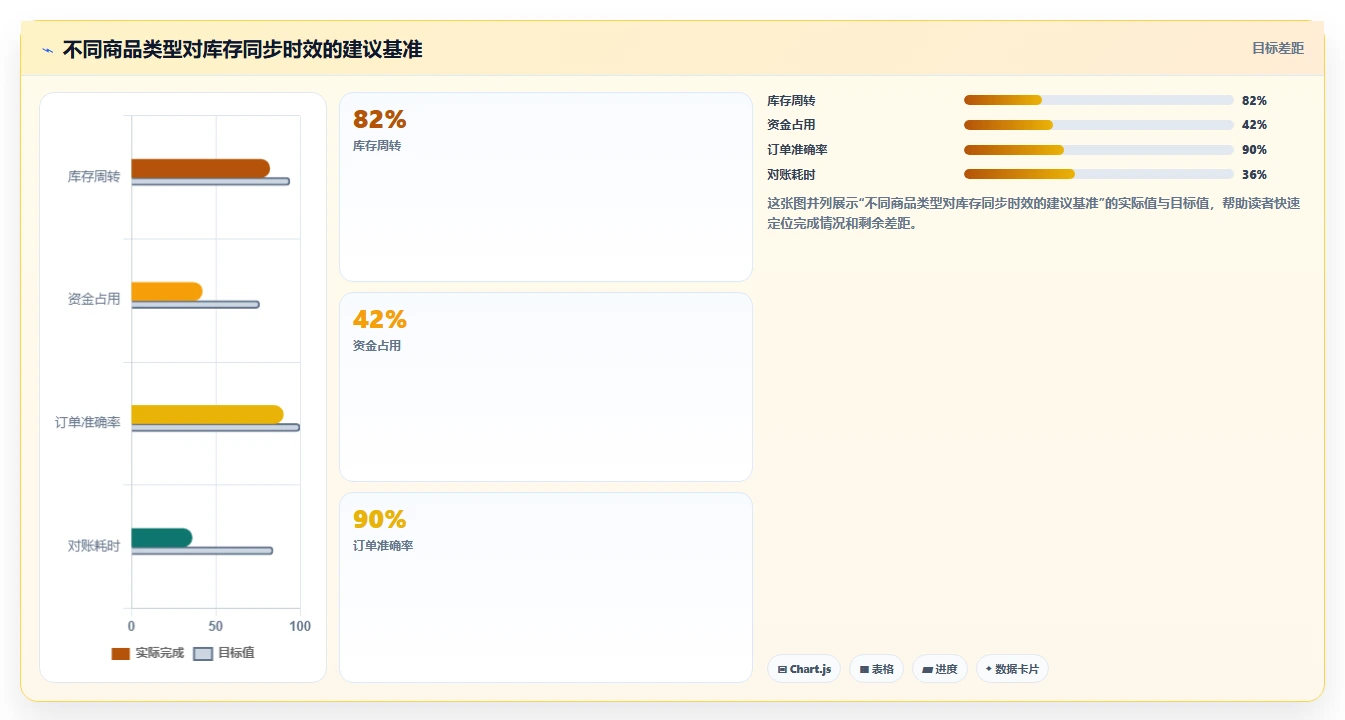The height and width of the screenshot is (720, 1345).
Task: Click 库存周转 axis label in bar chart
Action: click(94, 176)
